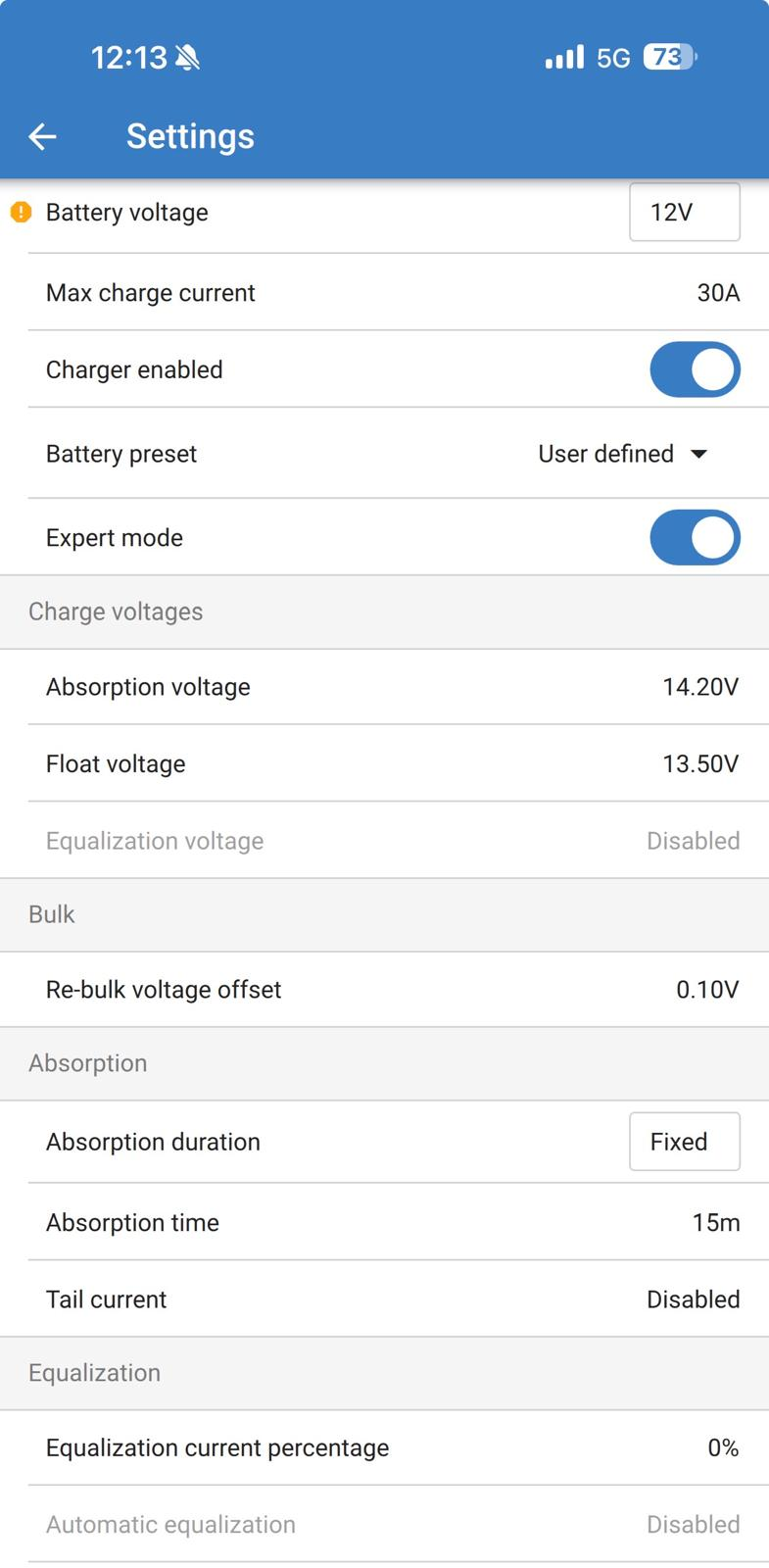Tap the Settings title in header
The height and width of the screenshot is (1568, 769).
(x=190, y=136)
